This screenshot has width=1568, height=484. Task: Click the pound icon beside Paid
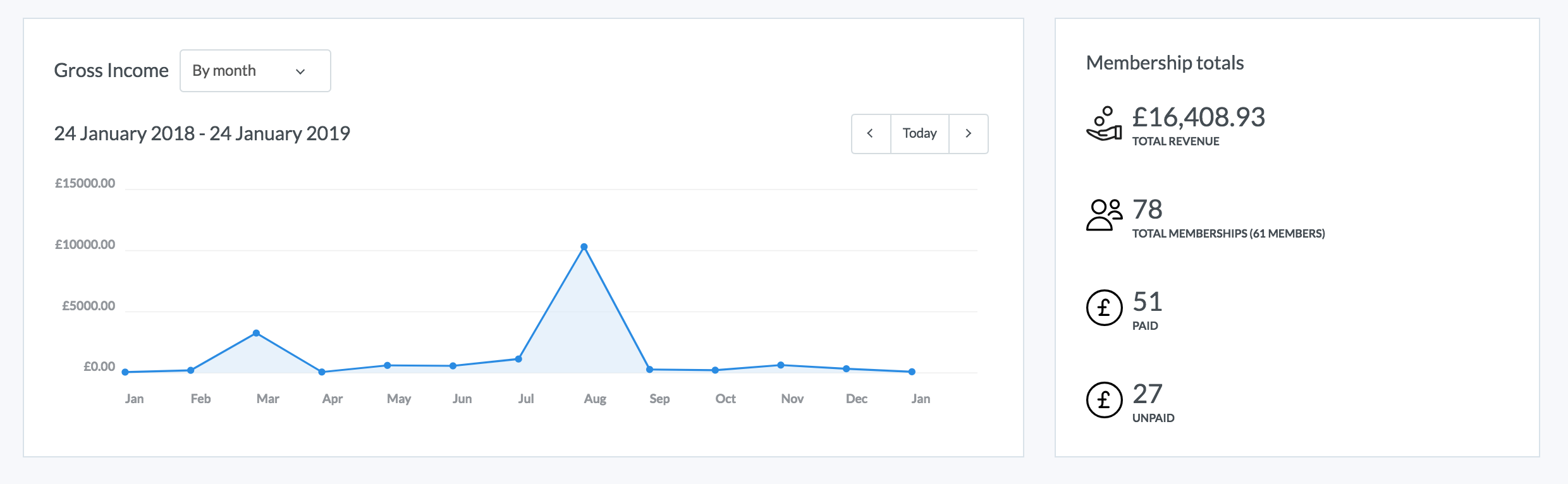[1104, 308]
